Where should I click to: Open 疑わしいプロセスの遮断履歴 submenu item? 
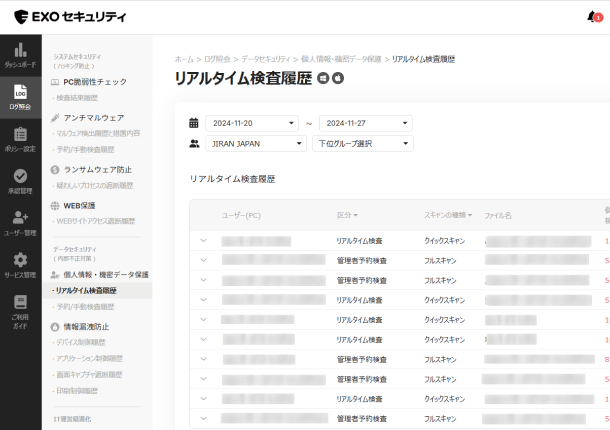(95, 186)
